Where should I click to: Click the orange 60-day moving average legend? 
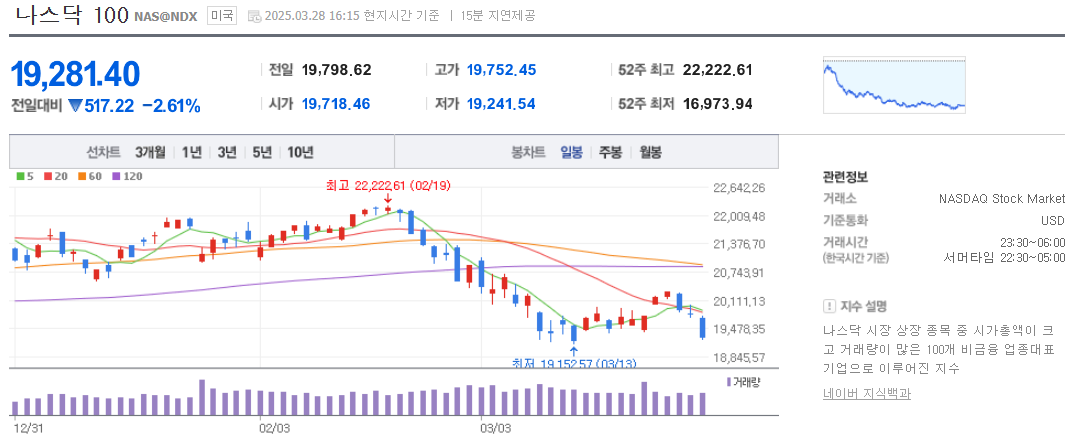[x=88, y=176]
